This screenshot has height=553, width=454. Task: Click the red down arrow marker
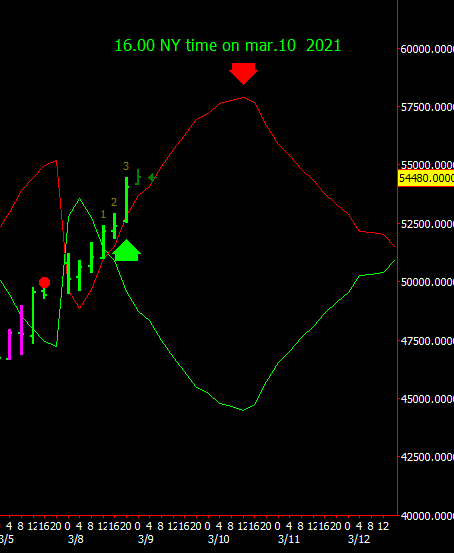click(x=243, y=74)
